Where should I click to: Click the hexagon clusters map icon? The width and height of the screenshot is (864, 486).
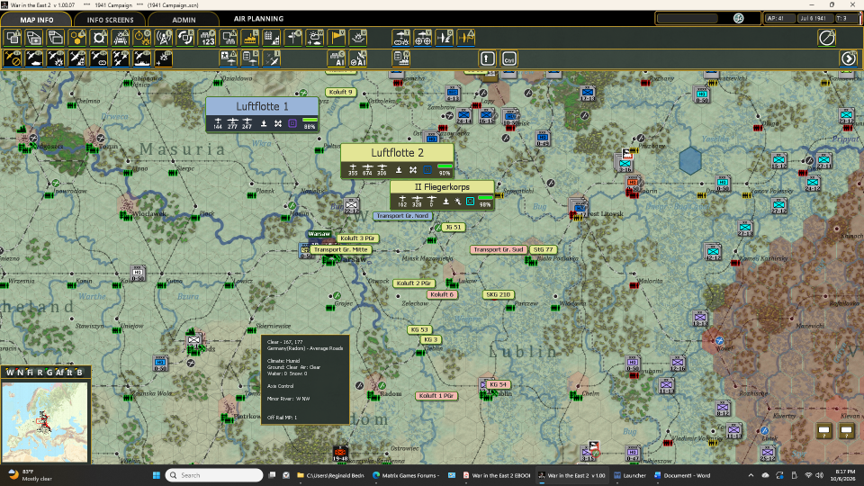tap(77, 38)
